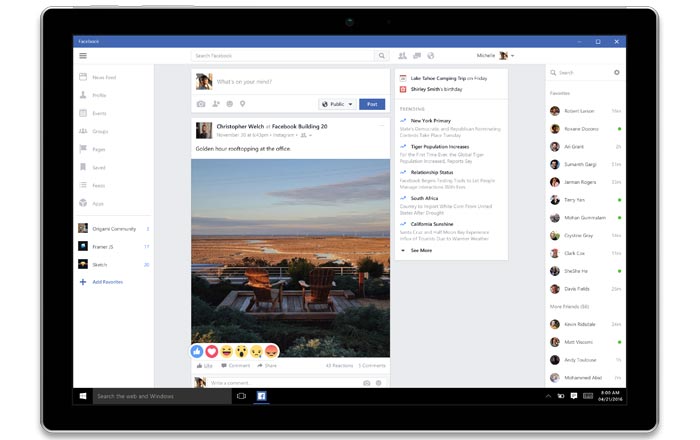Viewport: 700px width, 440px height.
Task: Open the touch keyboard tray icon
Action: coord(588,396)
